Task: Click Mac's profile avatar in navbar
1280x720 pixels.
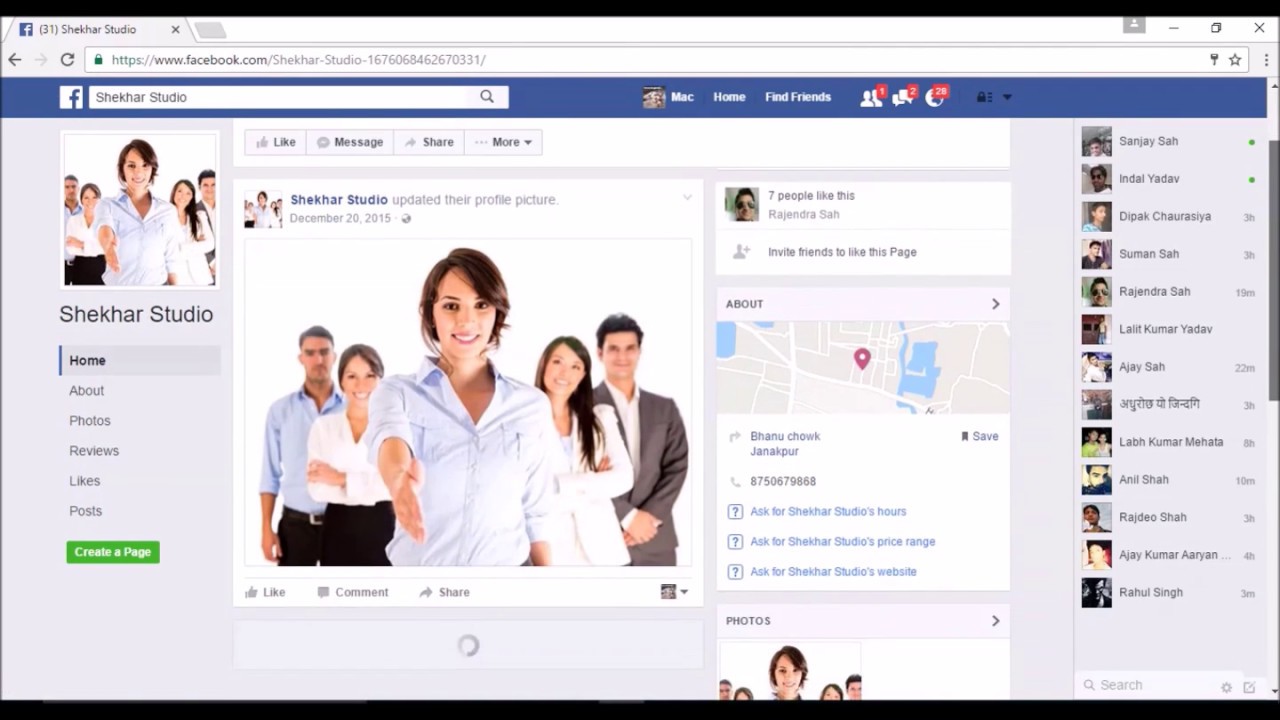Action: point(654,97)
